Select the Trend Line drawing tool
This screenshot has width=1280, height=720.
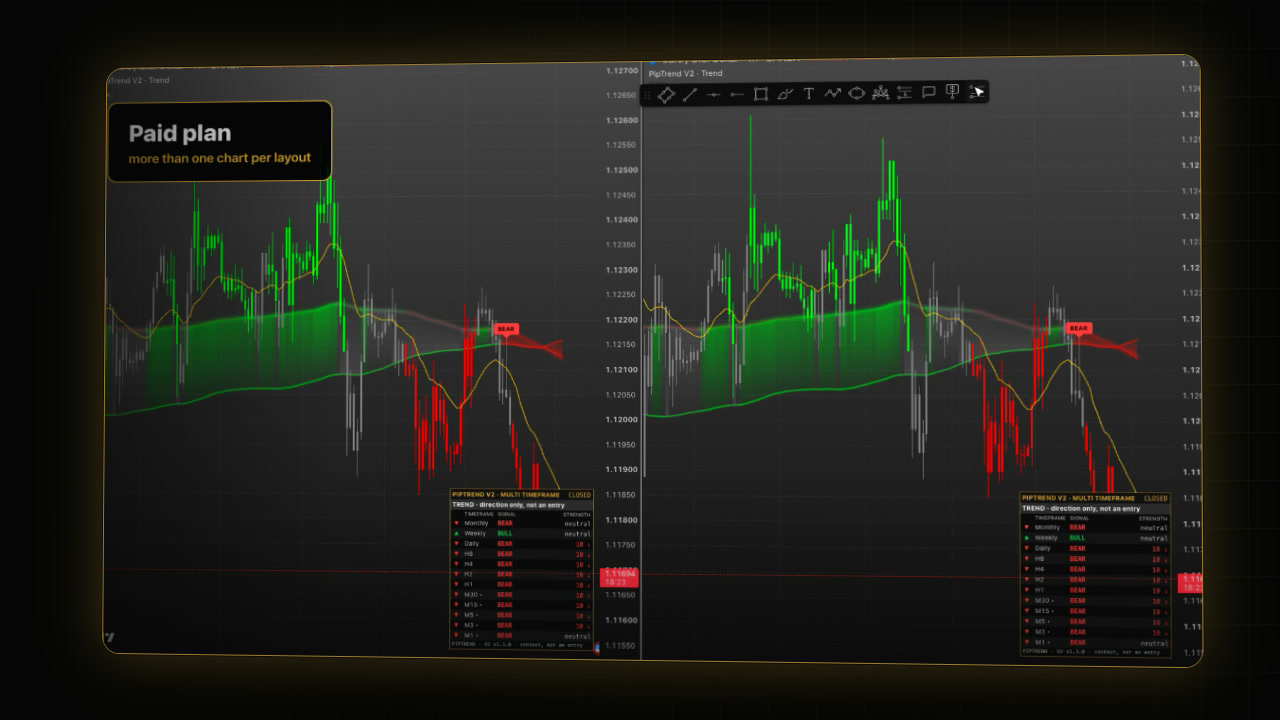[690, 94]
